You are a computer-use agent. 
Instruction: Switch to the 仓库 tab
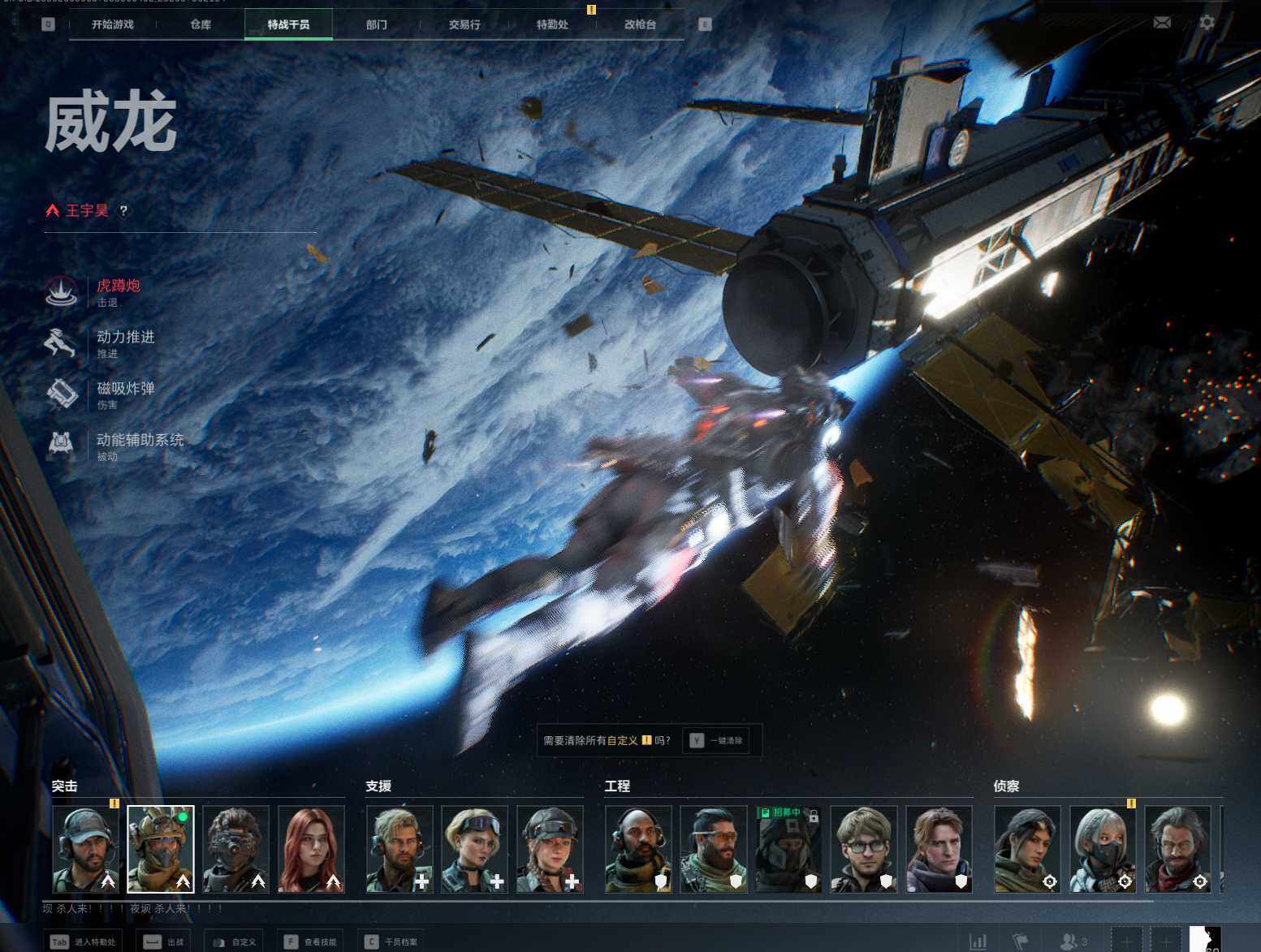pos(201,24)
